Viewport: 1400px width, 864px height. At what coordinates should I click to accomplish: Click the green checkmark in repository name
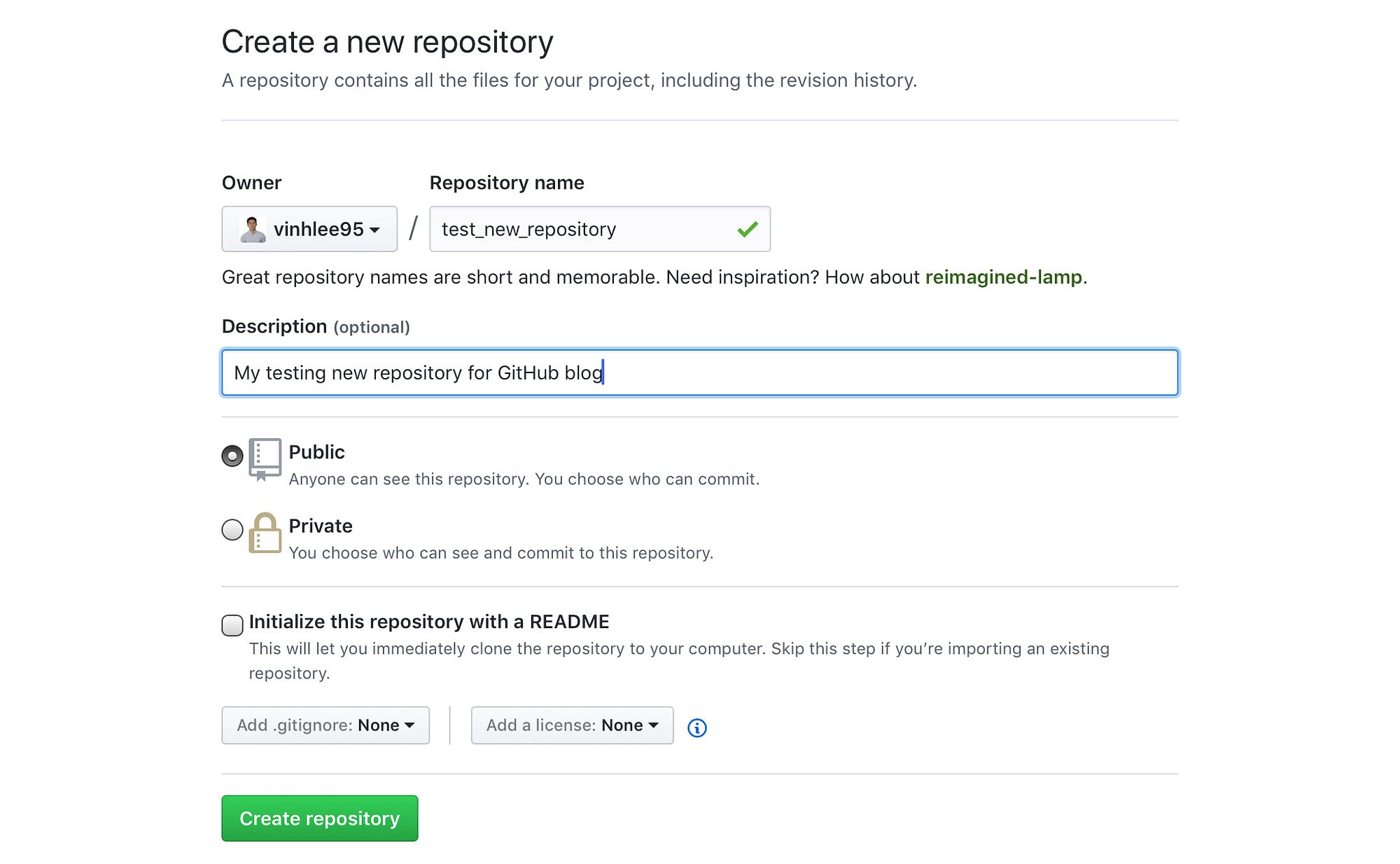[x=747, y=229]
